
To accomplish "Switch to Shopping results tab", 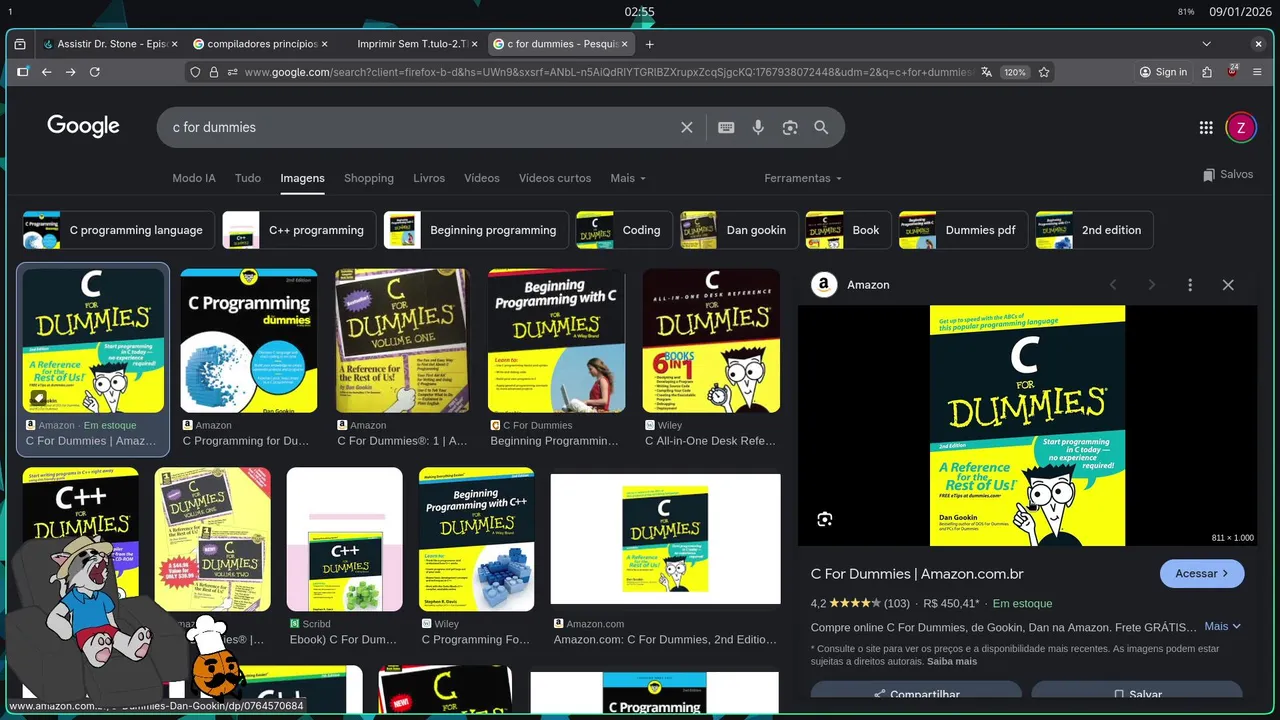I will pos(369,178).
